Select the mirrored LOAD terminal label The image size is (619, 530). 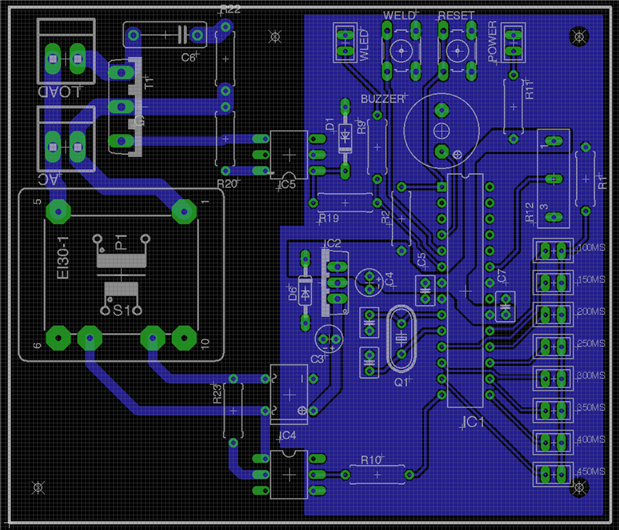tap(59, 92)
